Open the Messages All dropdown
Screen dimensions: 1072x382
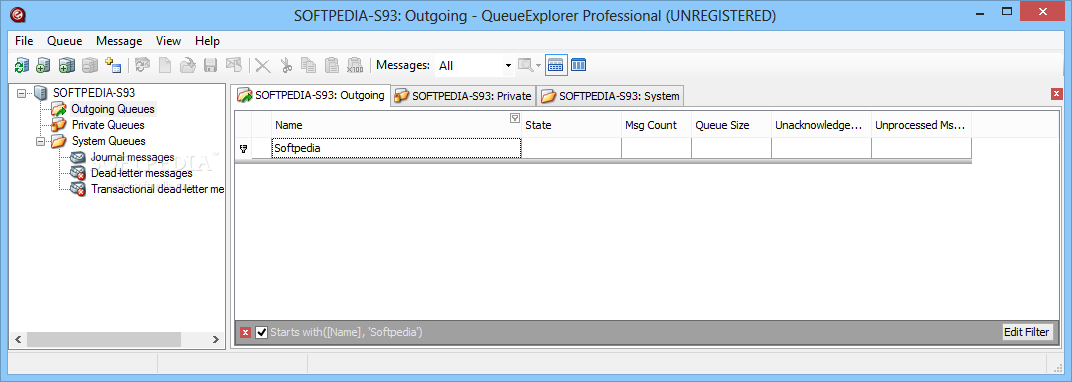(x=508, y=66)
